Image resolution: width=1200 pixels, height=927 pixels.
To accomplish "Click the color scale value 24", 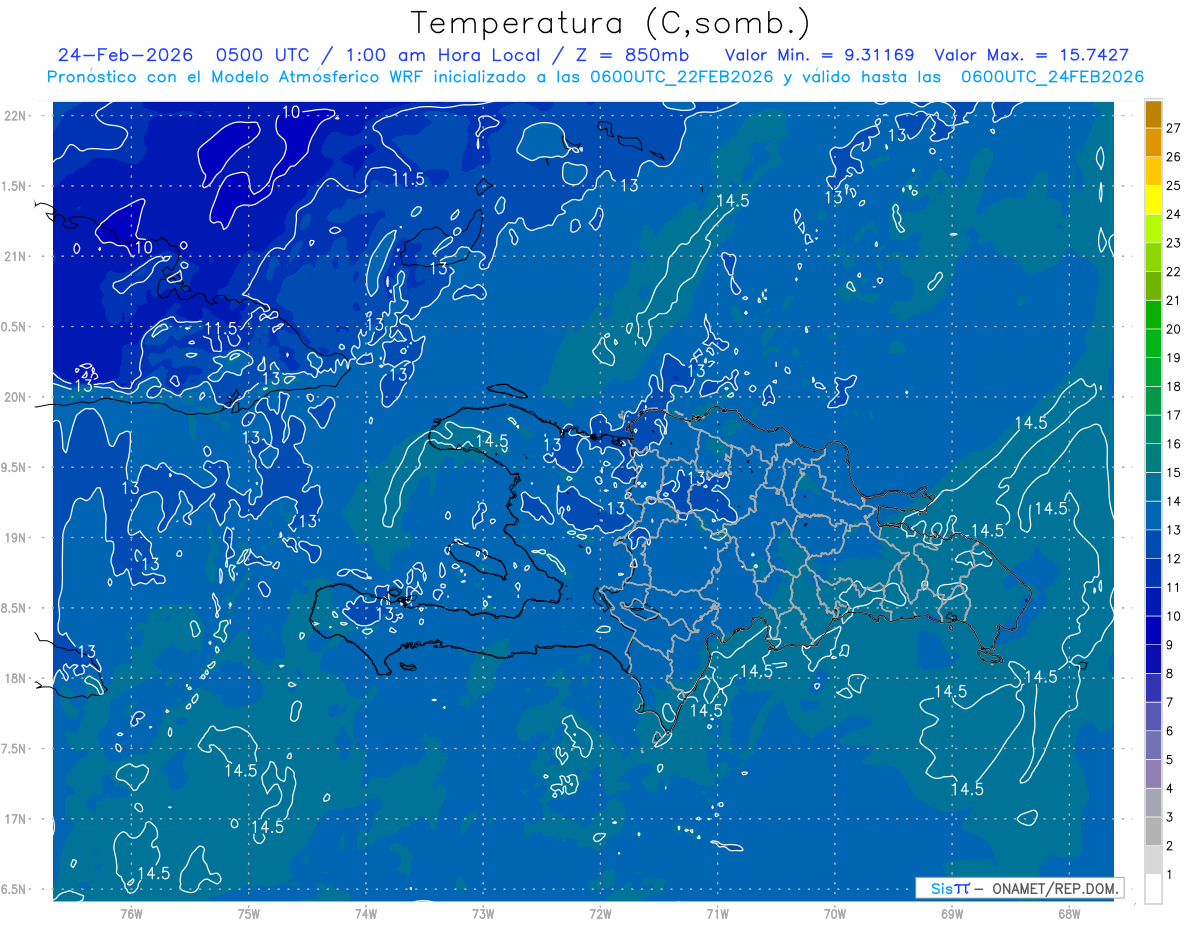I will click(1173, 214).
